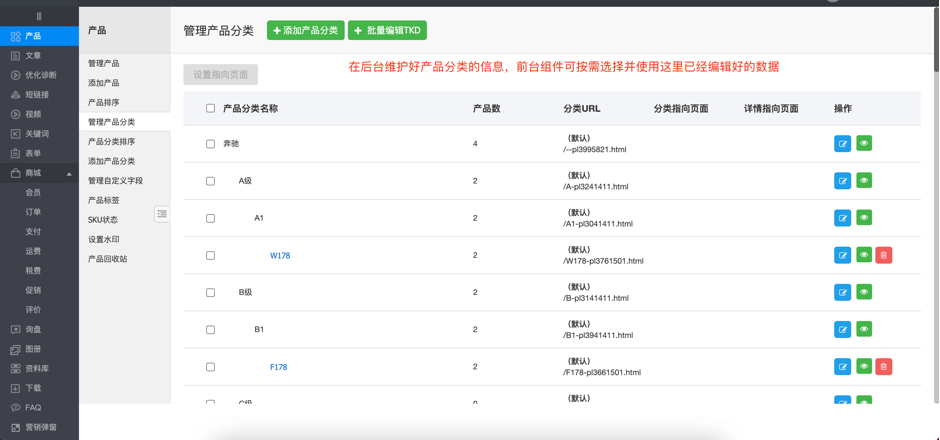Preview the W178 category with eye icon
The width and height of the screenshot is (940, 440).
(864, 255)
